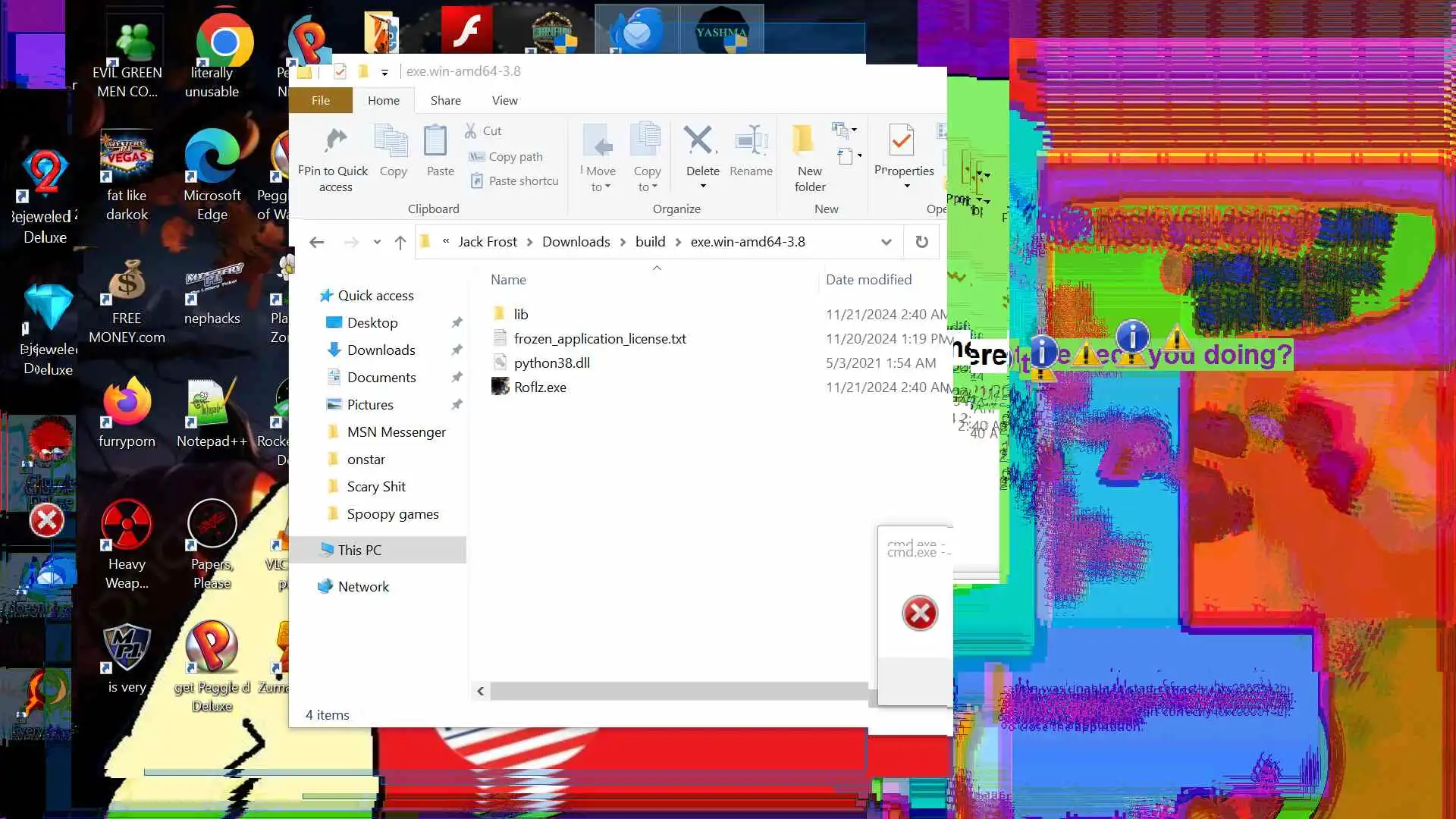Expand the address bar history dropdown
The width and height of the screenshot is (1456, 819).
886,243
